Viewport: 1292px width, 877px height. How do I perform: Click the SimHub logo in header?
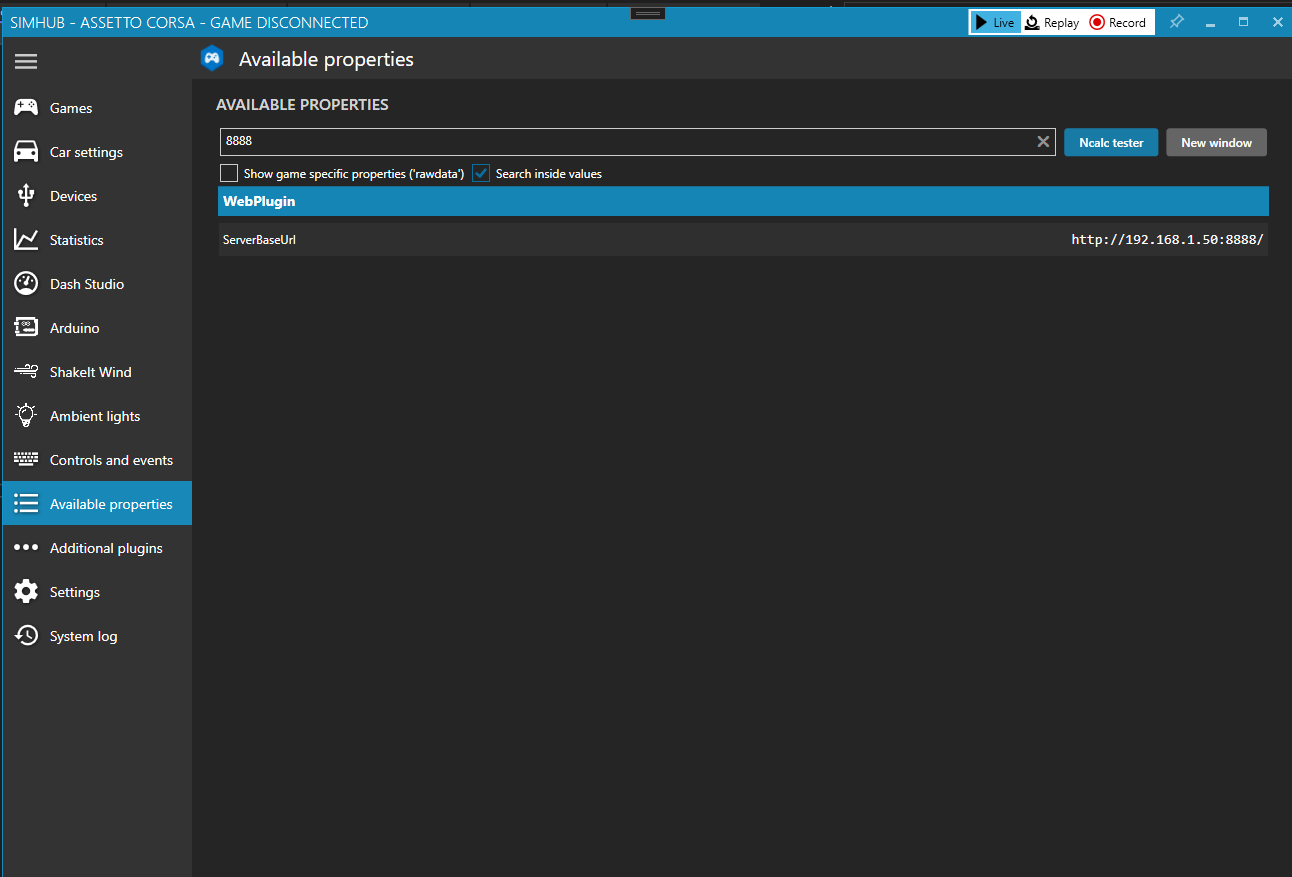point(212,59)
